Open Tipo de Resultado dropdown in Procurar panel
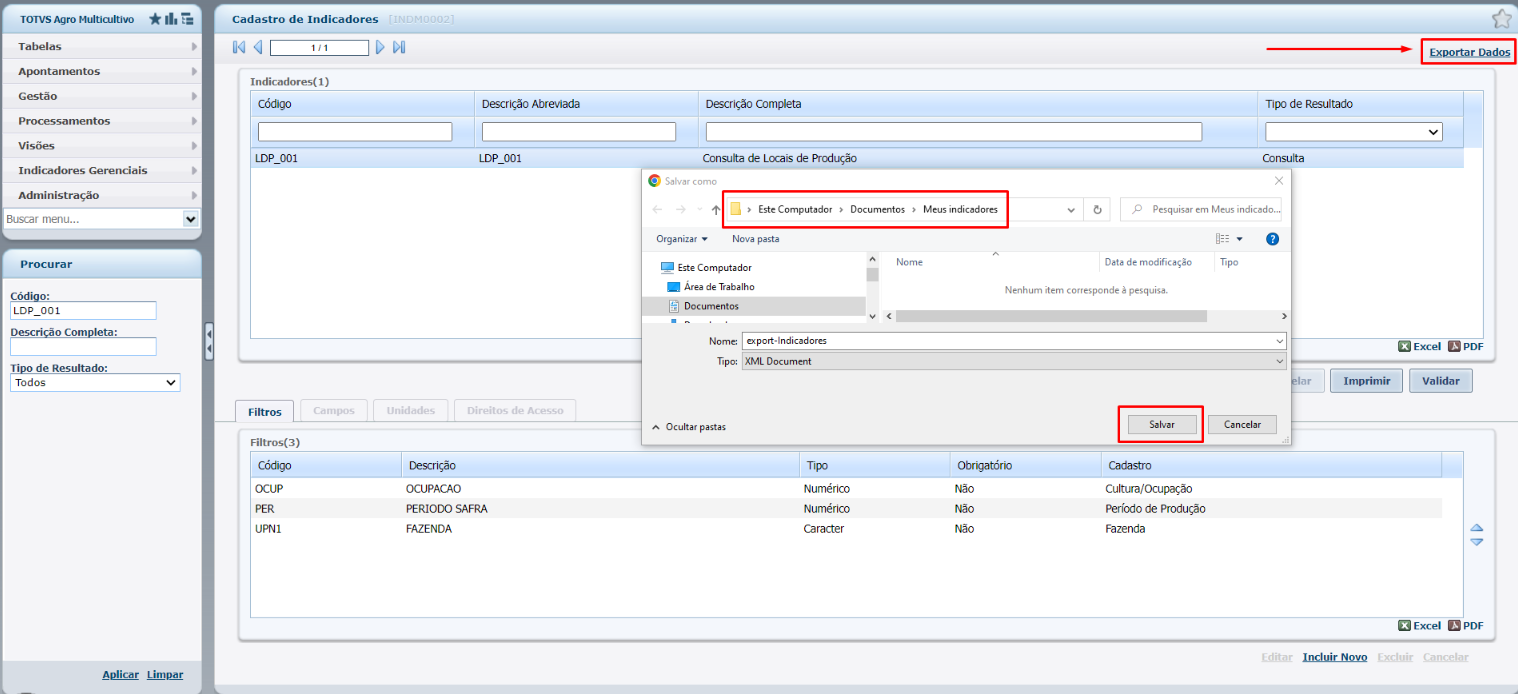The image size is (1518, 694). [170, 383]
